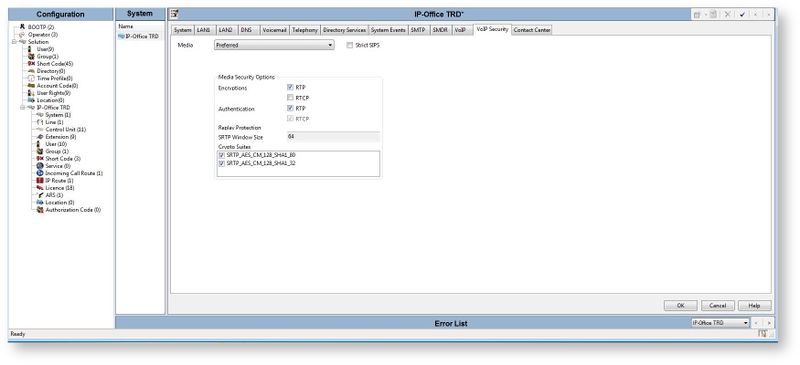Uncheck Authentication RTP checkbox
This screenshot has height=365, width=800.
point(290,108)
